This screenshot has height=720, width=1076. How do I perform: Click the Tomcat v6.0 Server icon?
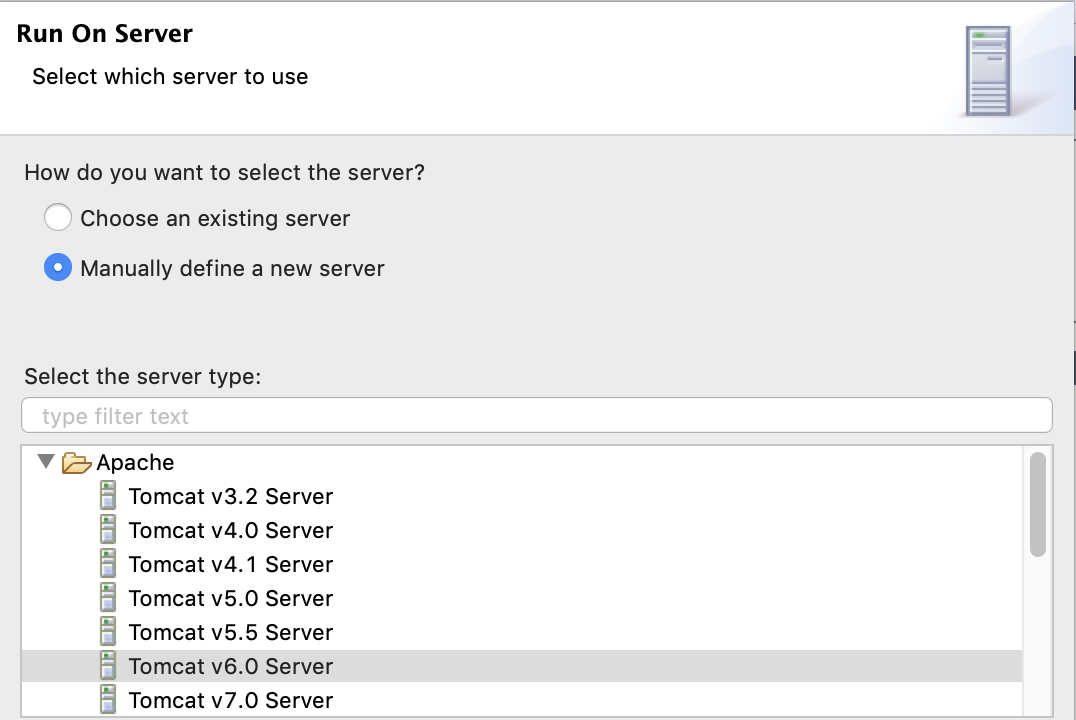click(108, 665)
